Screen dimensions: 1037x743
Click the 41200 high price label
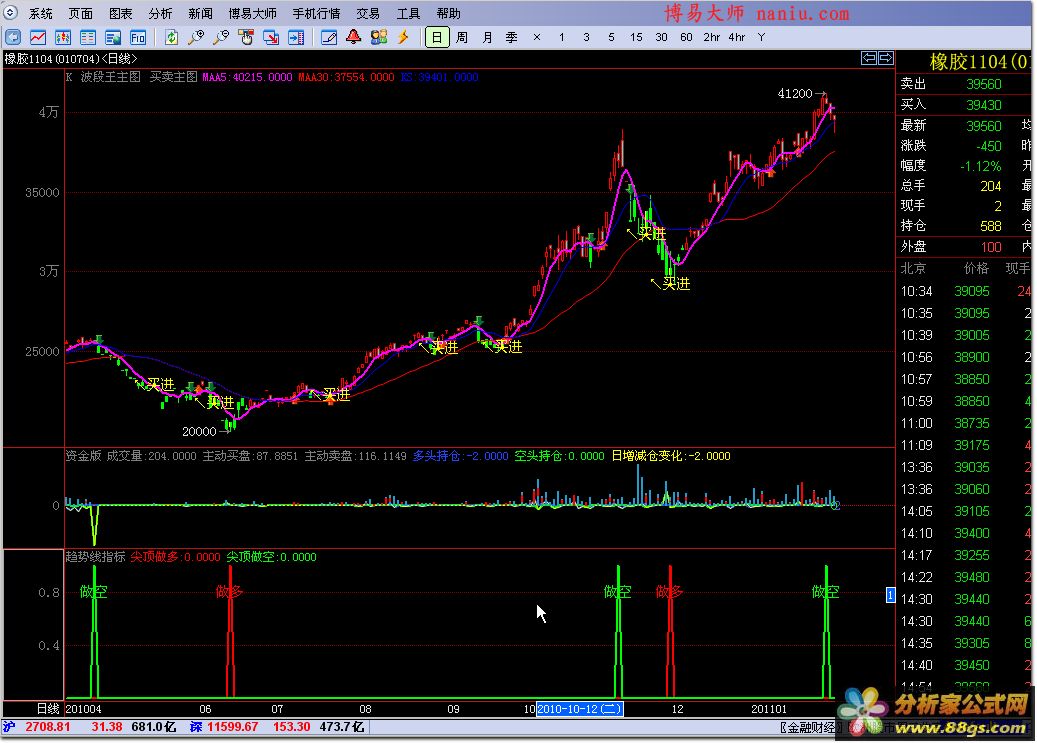tap(795, 94)
